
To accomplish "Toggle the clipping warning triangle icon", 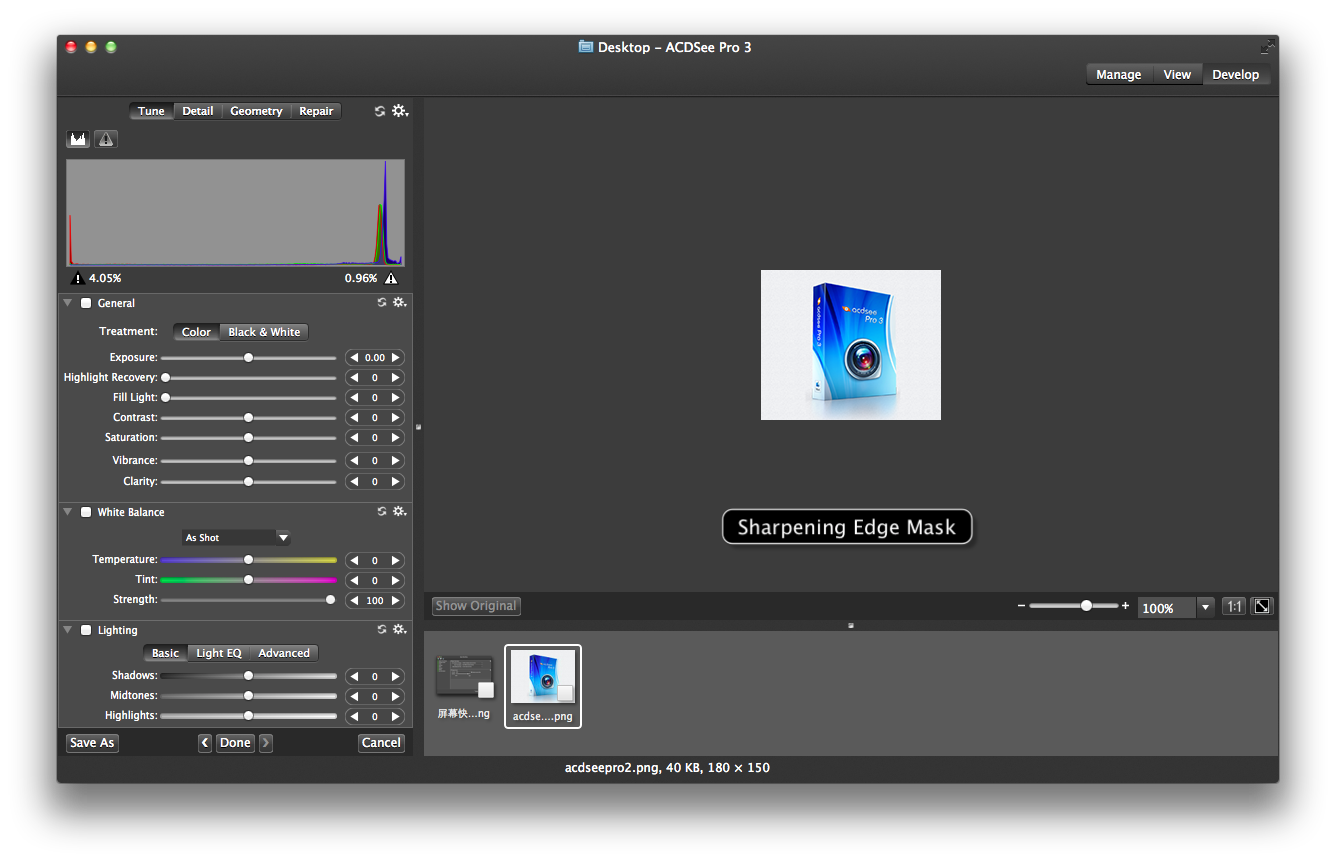I will tap(106, 139).
